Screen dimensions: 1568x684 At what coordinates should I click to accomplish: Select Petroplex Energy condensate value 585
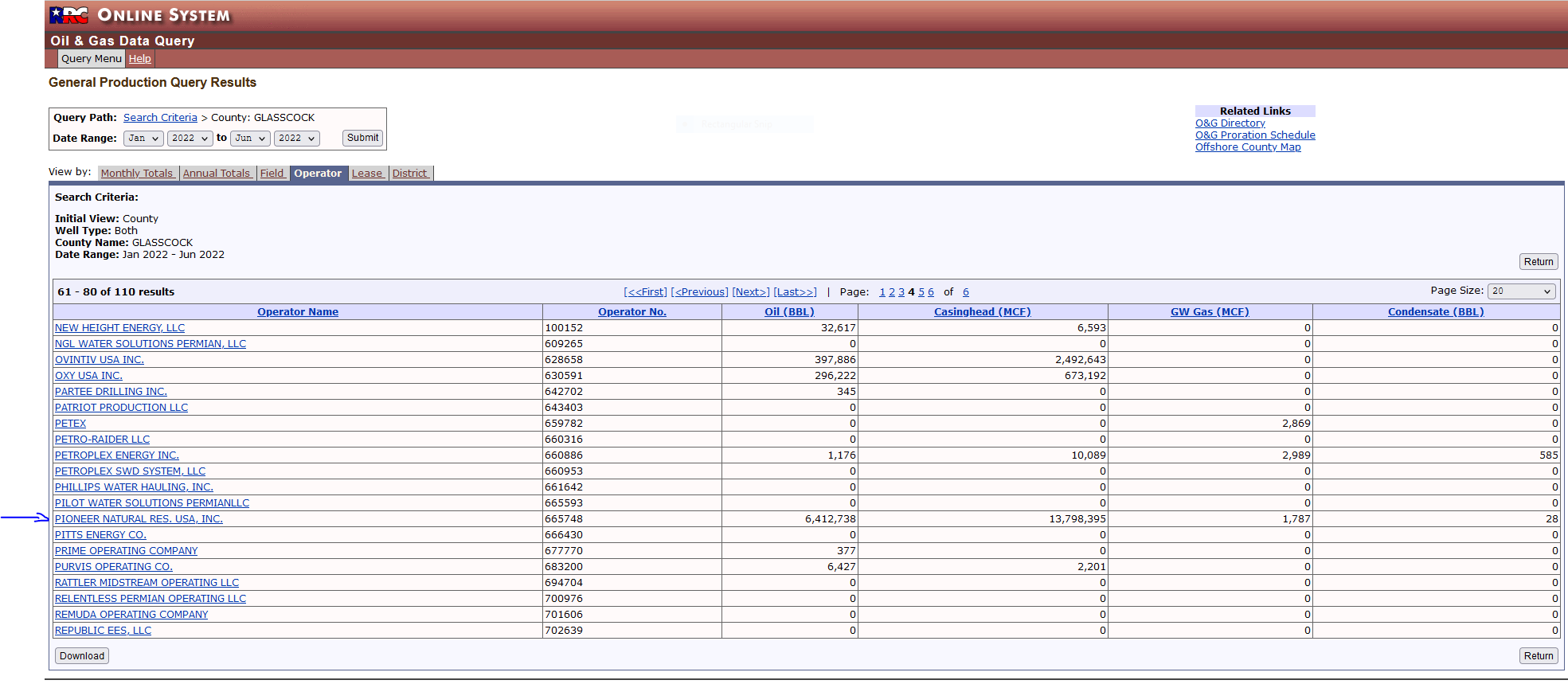point(1548,455)
